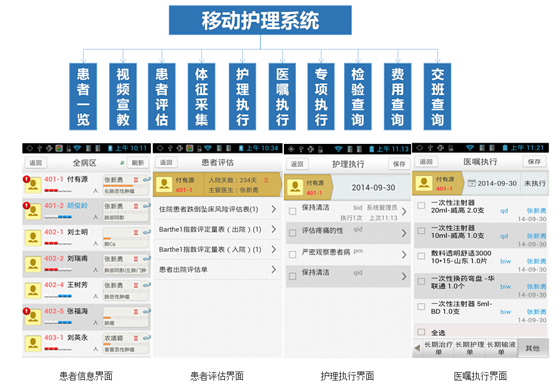560x392 pixels.
Task: Select the 患者一览 module box
Action: click(x=83, y=96)
